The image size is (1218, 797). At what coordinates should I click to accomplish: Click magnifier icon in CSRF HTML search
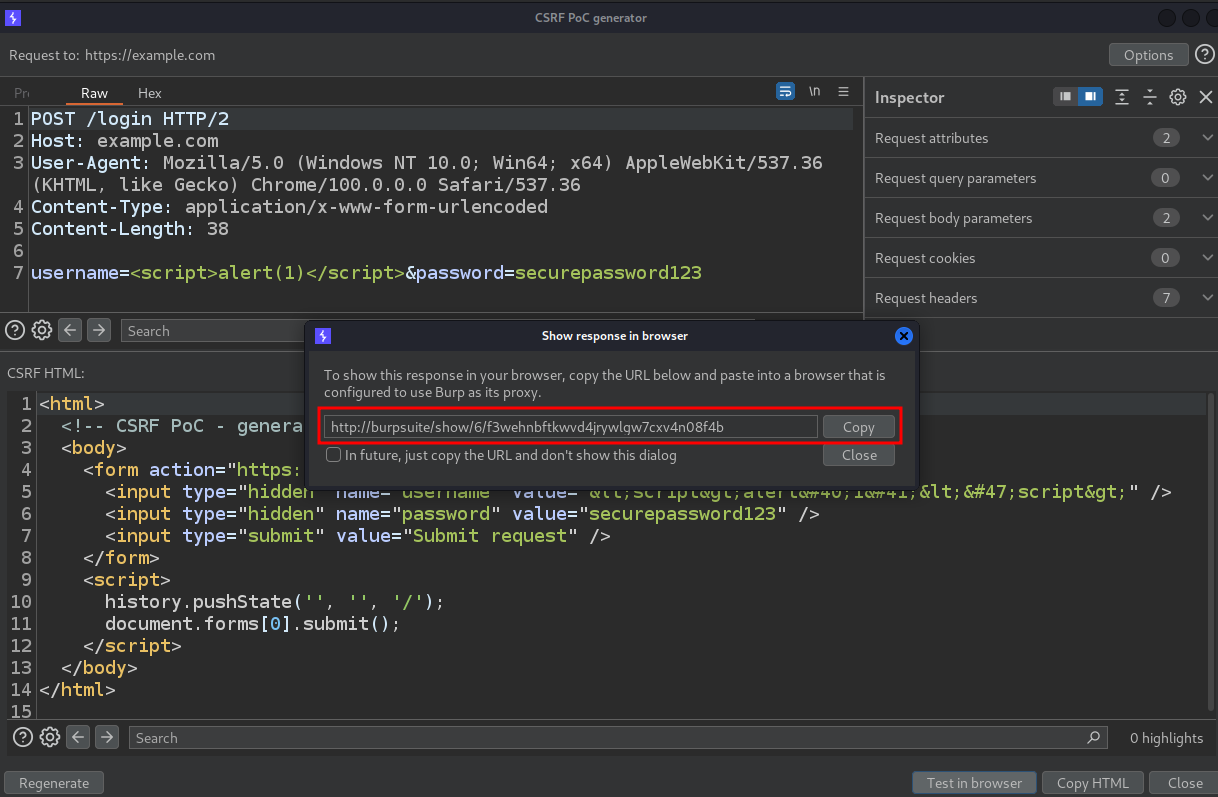1093,738
